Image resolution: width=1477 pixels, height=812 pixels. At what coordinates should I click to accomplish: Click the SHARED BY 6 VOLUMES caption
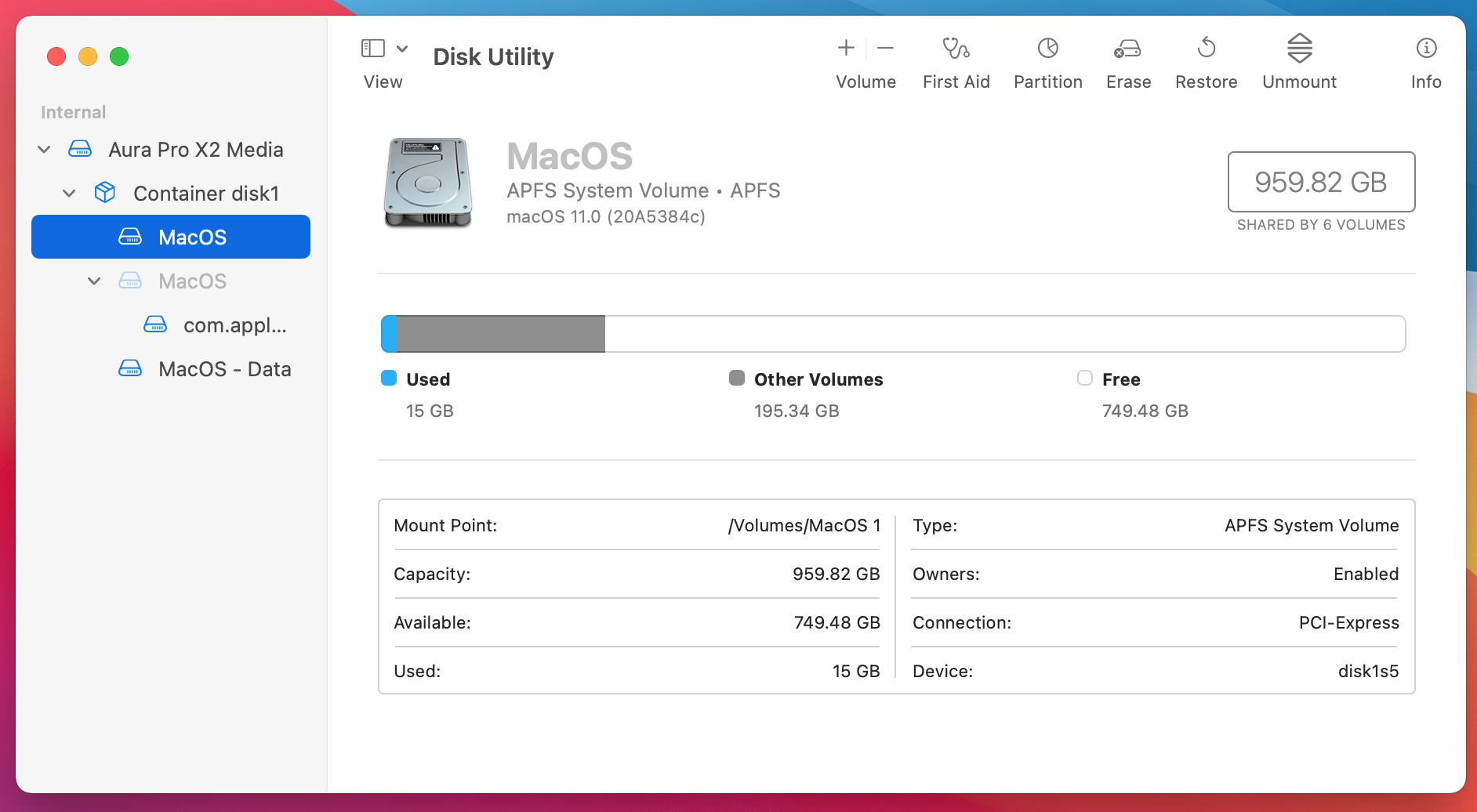(x=1321, y=225)
